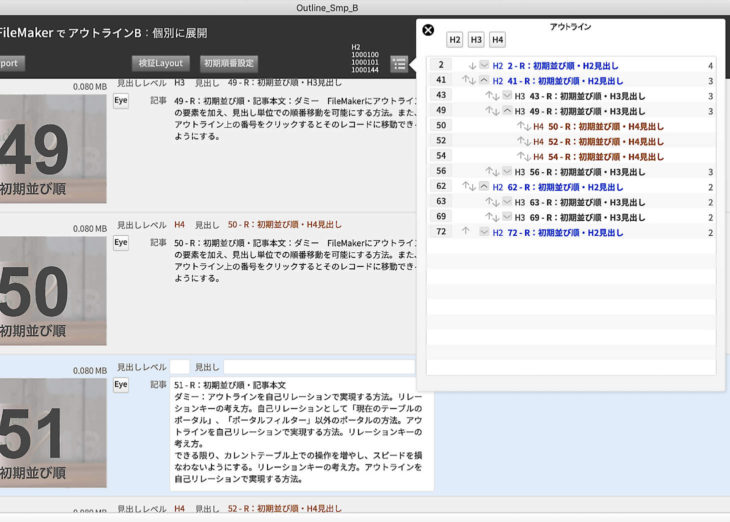The image size is (730, 522).
Task: Click the 記事 text area of record 51
Action: (302, 434)
